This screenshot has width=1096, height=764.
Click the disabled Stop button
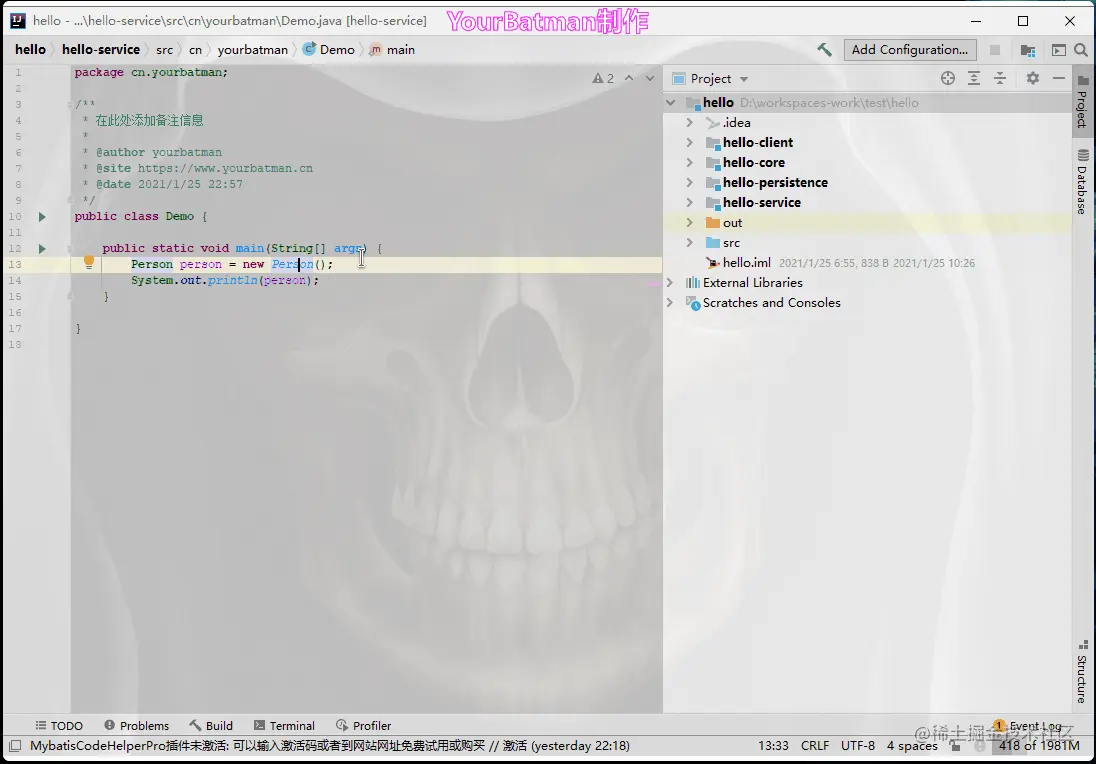pyautogui.click(x=995, y=50)
